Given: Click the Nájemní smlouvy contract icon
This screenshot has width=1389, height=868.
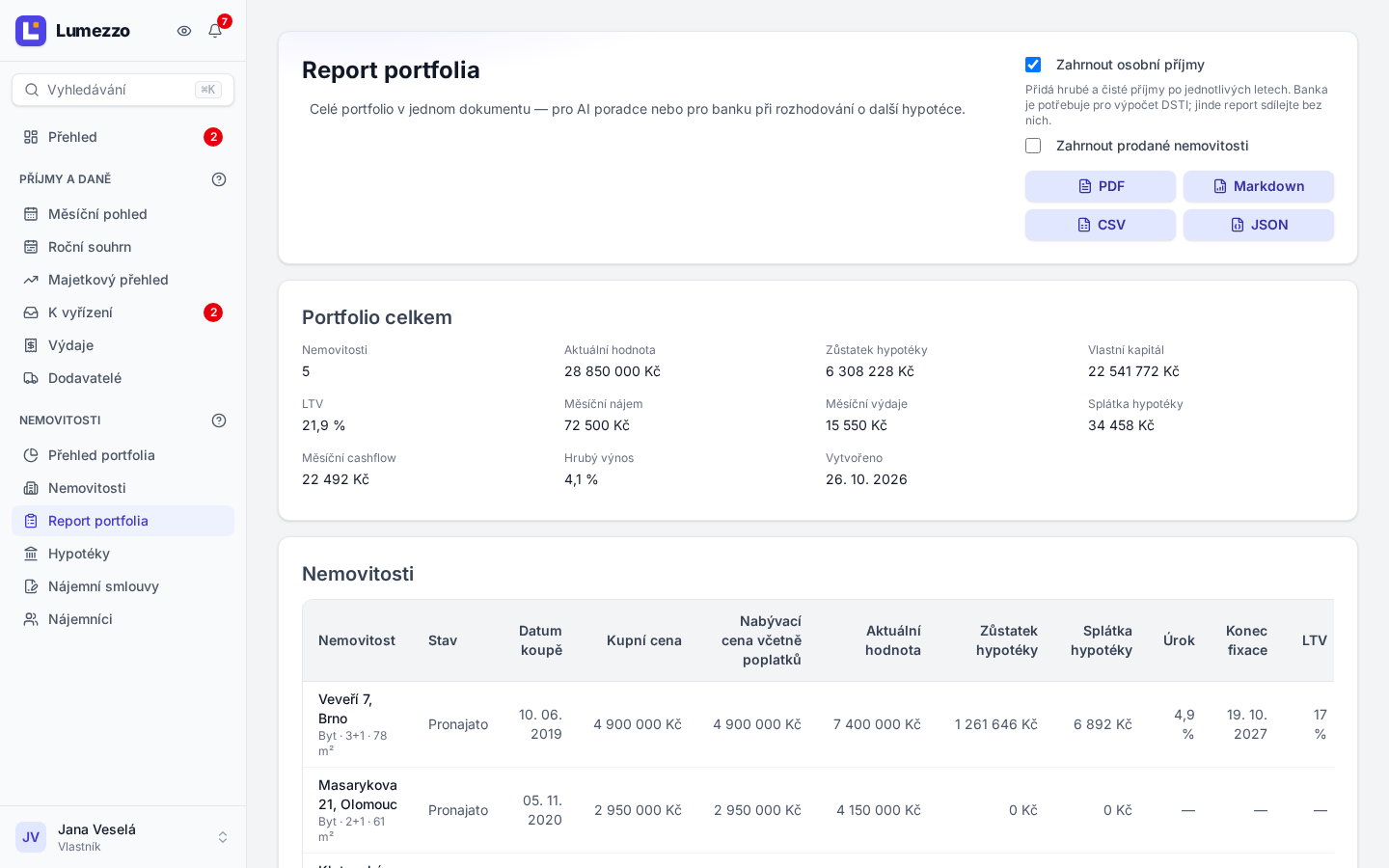Looking at the screenshot, I should [x=31, y=586].
